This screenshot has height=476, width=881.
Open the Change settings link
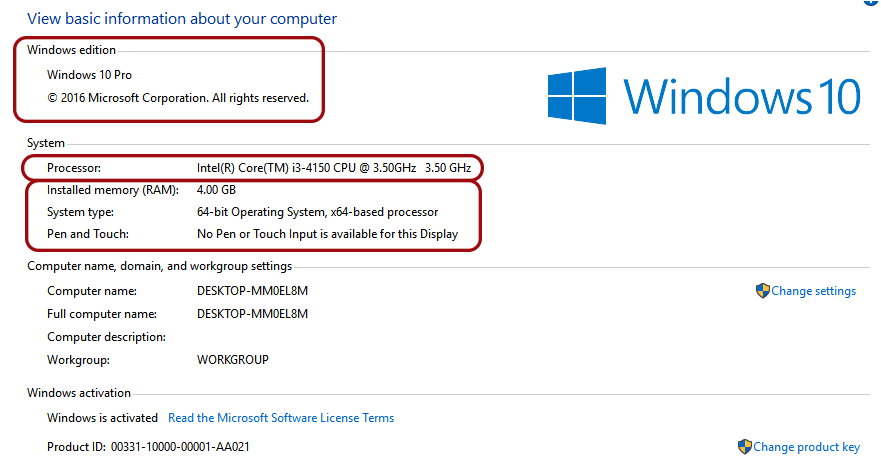click(x=813, y=291)
